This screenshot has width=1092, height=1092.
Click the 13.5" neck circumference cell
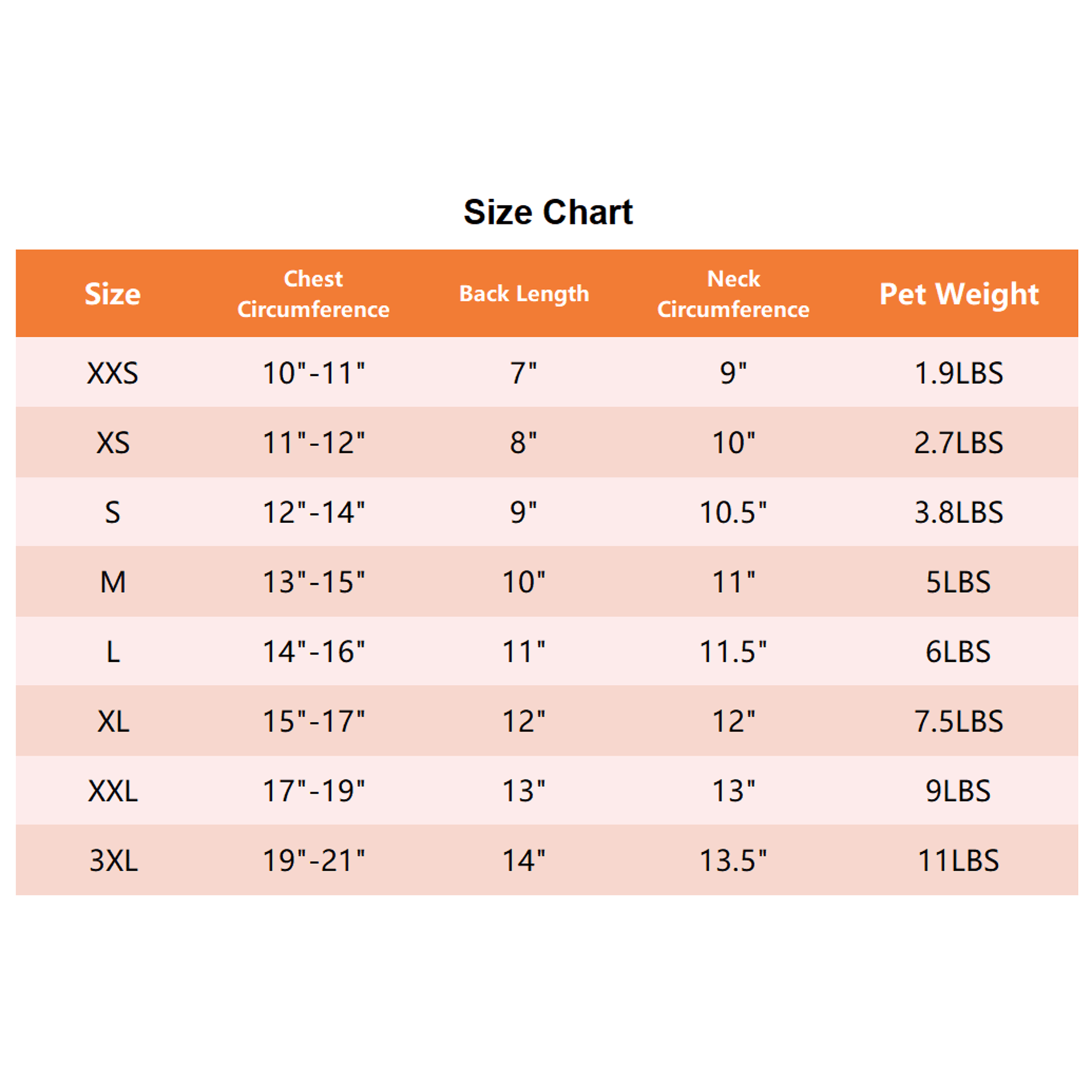pos(733,861)
